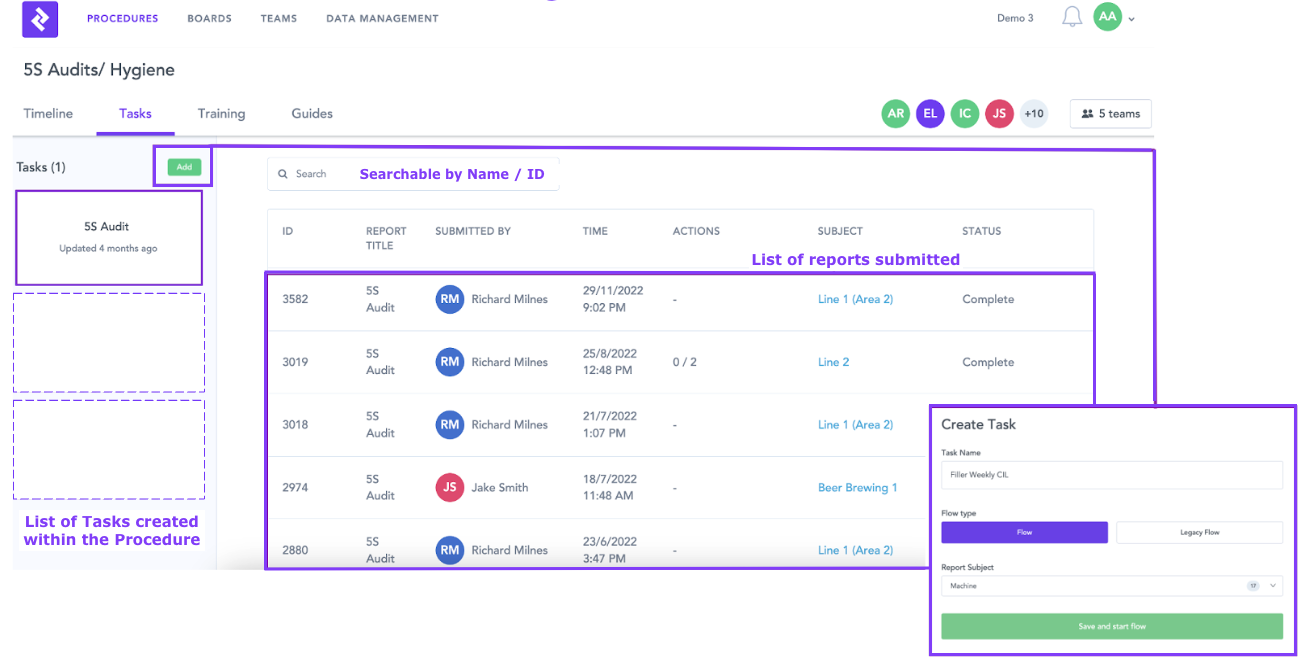Open the AA profile avatar
Image resolution: width=1306 pixels, height=665 pixels.
pyautogui.click(x=1107, y=17)
